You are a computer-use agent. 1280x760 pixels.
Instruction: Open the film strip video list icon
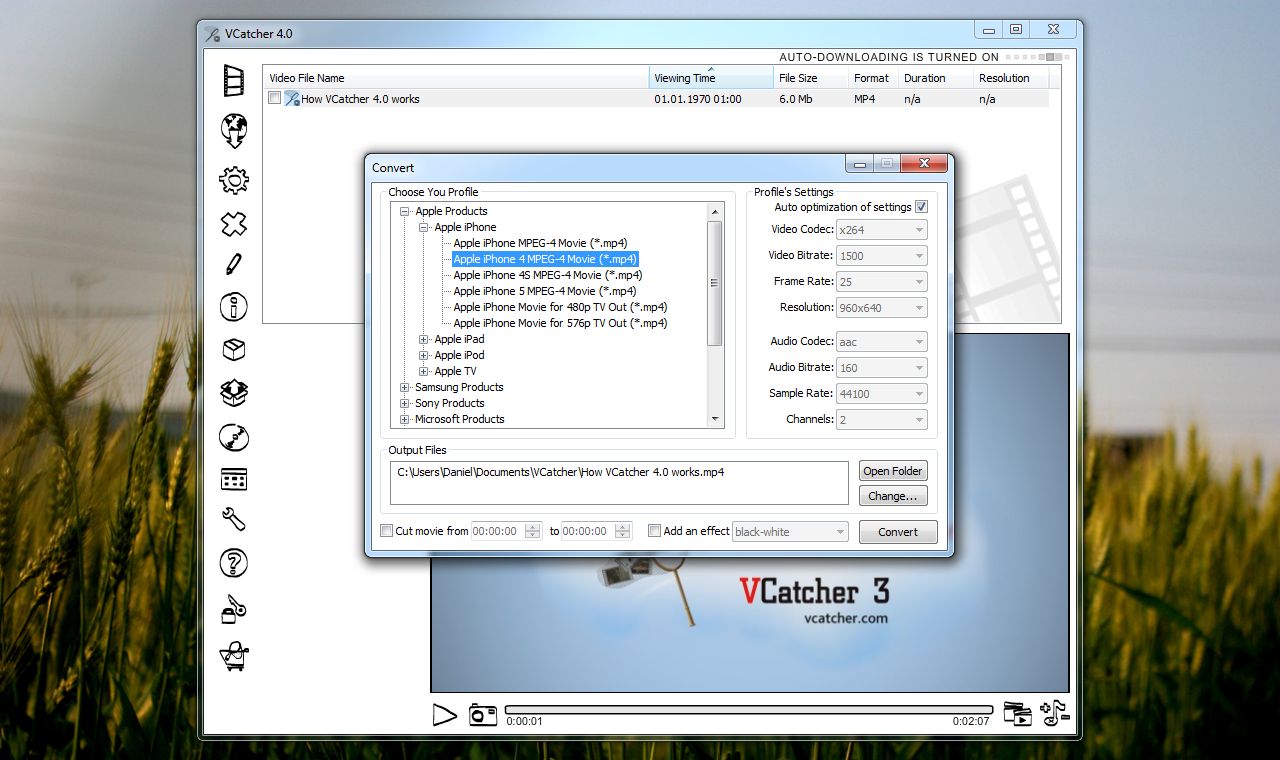234,80
